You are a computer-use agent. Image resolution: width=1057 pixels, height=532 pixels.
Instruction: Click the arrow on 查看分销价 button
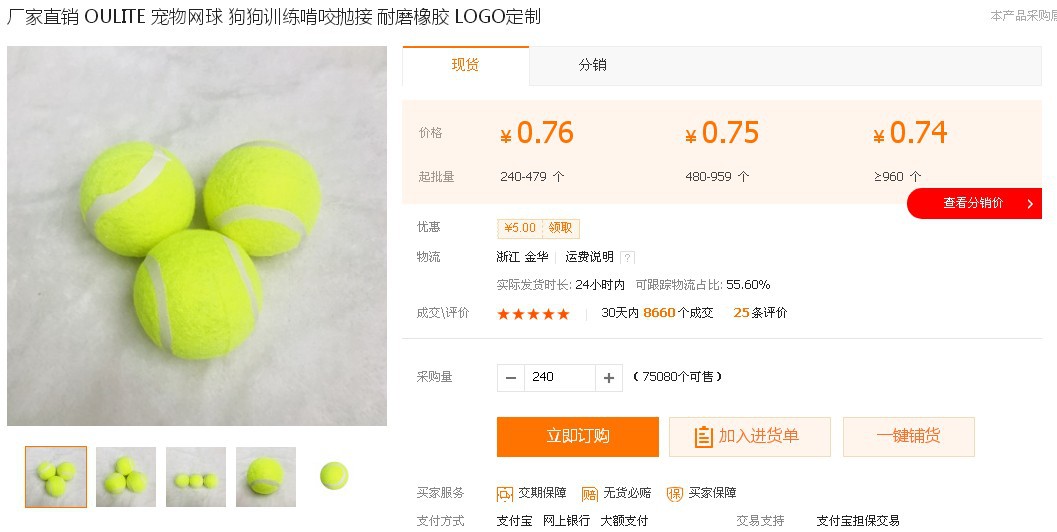pos(1030,204)
